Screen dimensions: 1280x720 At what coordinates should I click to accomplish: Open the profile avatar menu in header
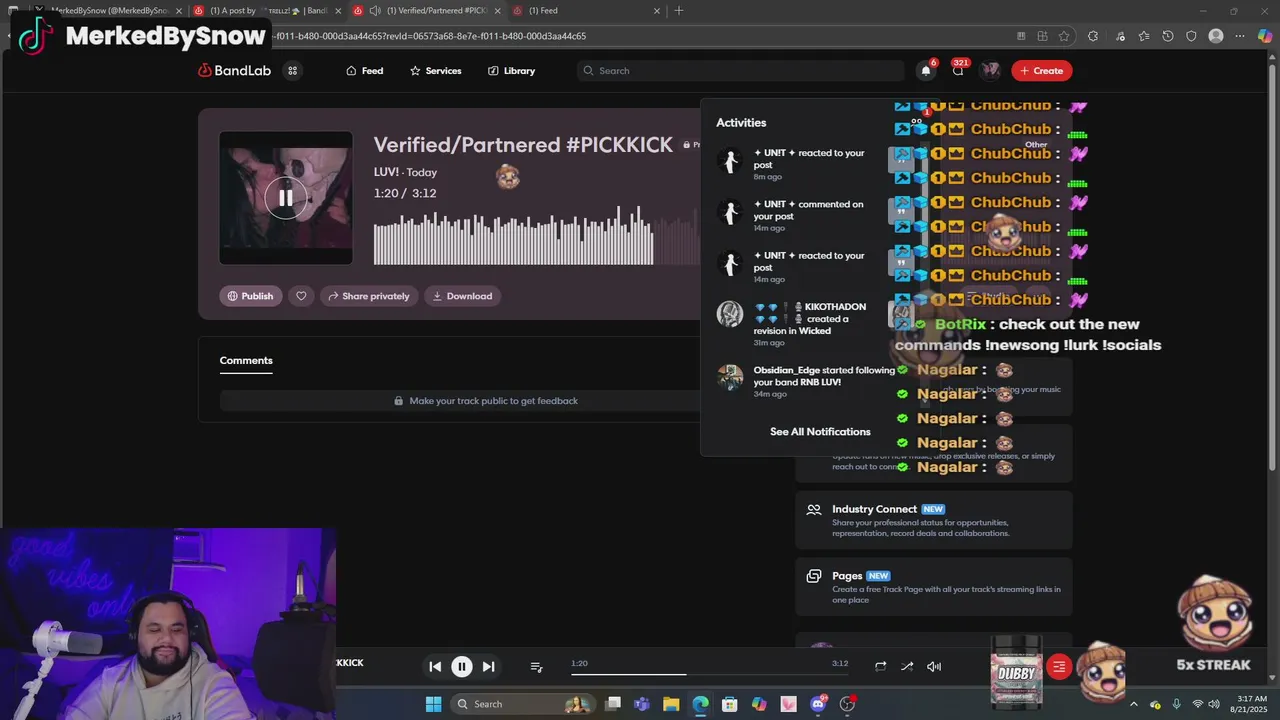tap(990, 70)
